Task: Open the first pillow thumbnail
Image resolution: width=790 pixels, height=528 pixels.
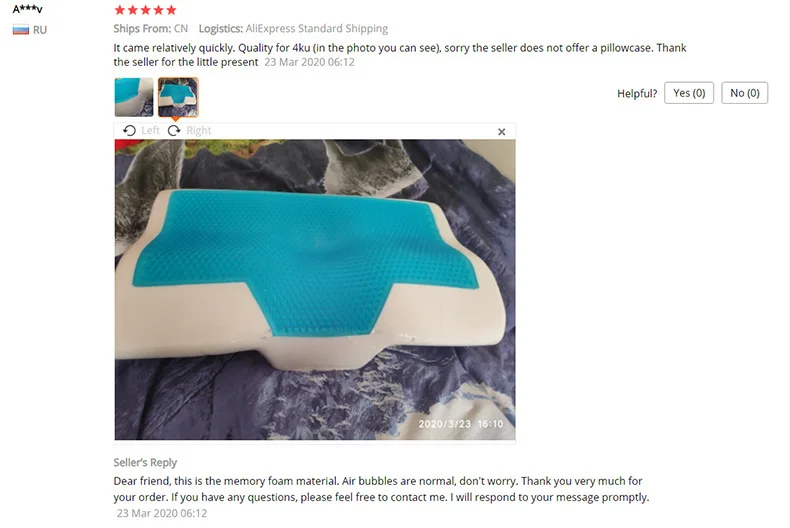Action: point(134,97)
